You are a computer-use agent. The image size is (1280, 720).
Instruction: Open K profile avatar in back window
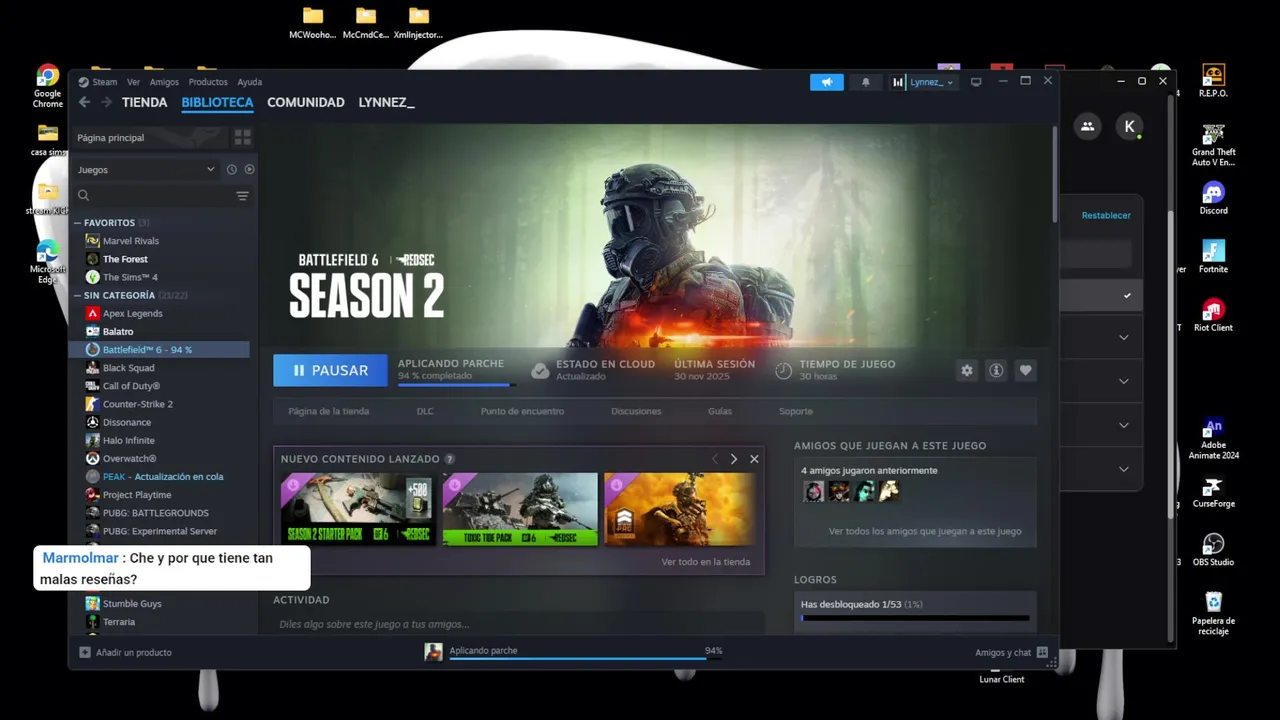coord(1129,126)
